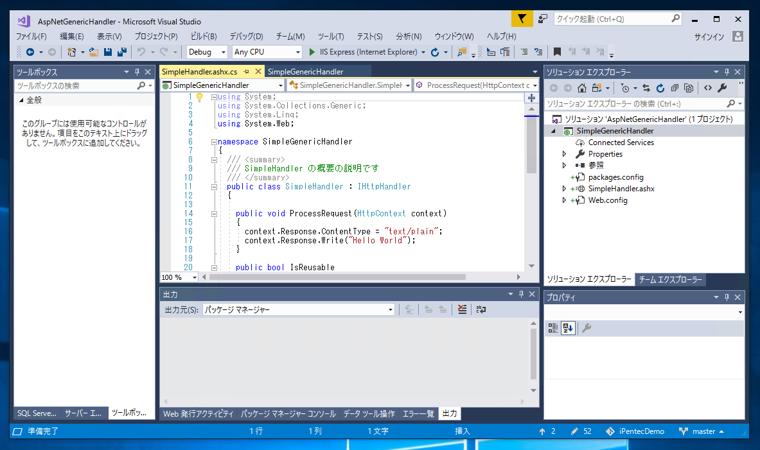Open the Debug configuration dropdown
This screenshot has width=760, height=450.
[x=207, y=52]
